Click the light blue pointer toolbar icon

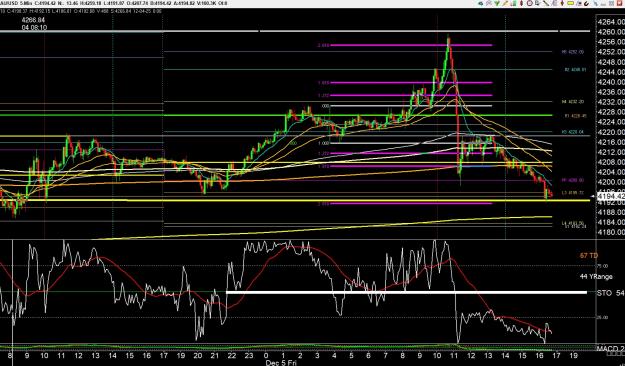pos(596,4)
